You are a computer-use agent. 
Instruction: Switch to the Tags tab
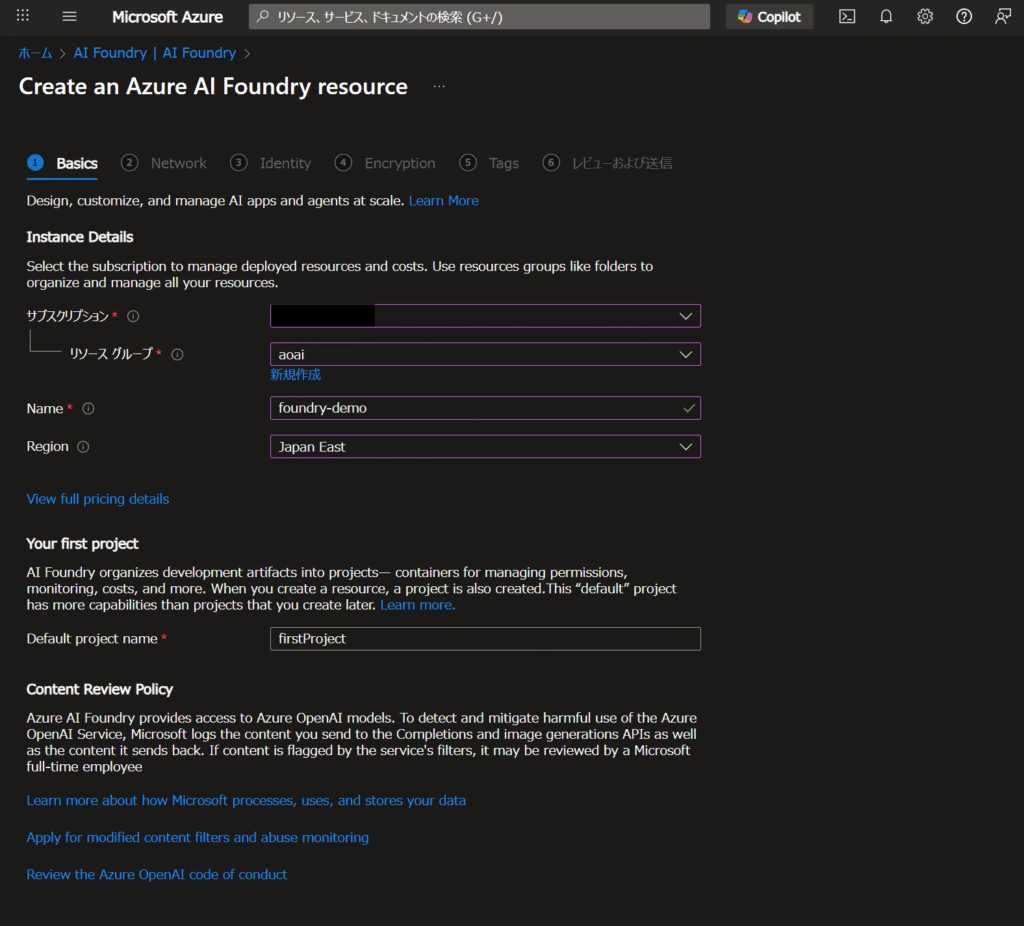(x=489, y=163)
